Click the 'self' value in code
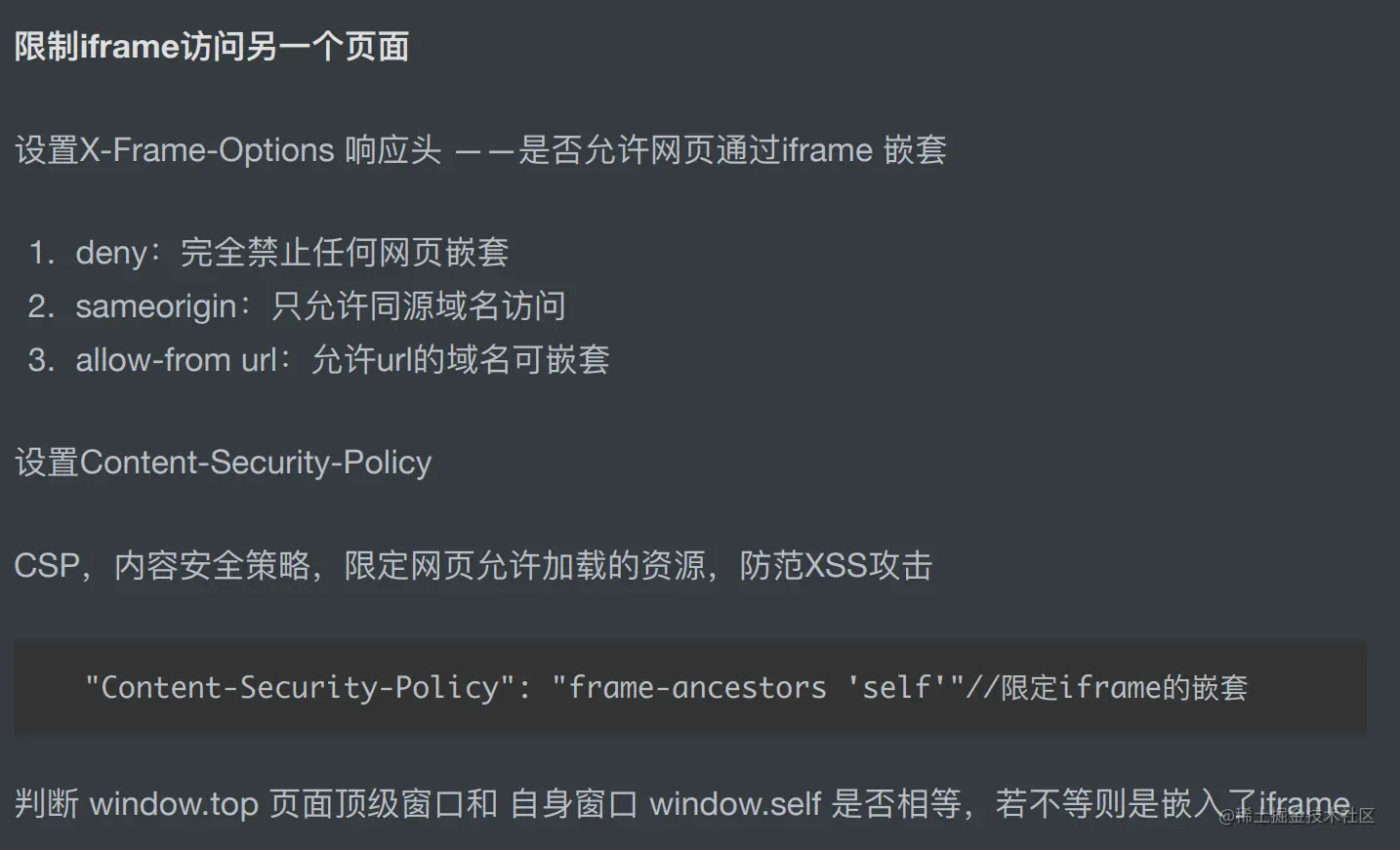Viewport: 1400px width, 850px height. coord(896,688)
